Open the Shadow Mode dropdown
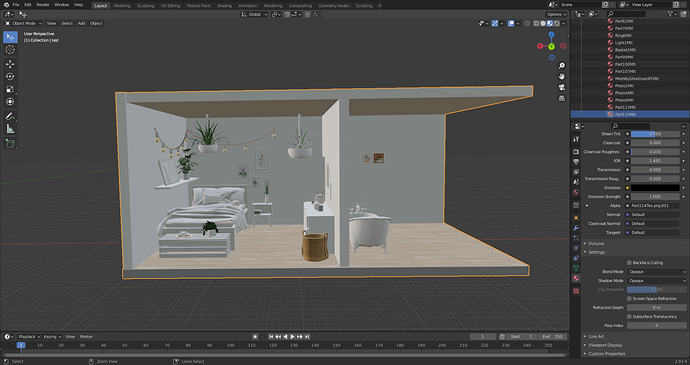Viewport: 690px width, 365px height. point(657,280)
